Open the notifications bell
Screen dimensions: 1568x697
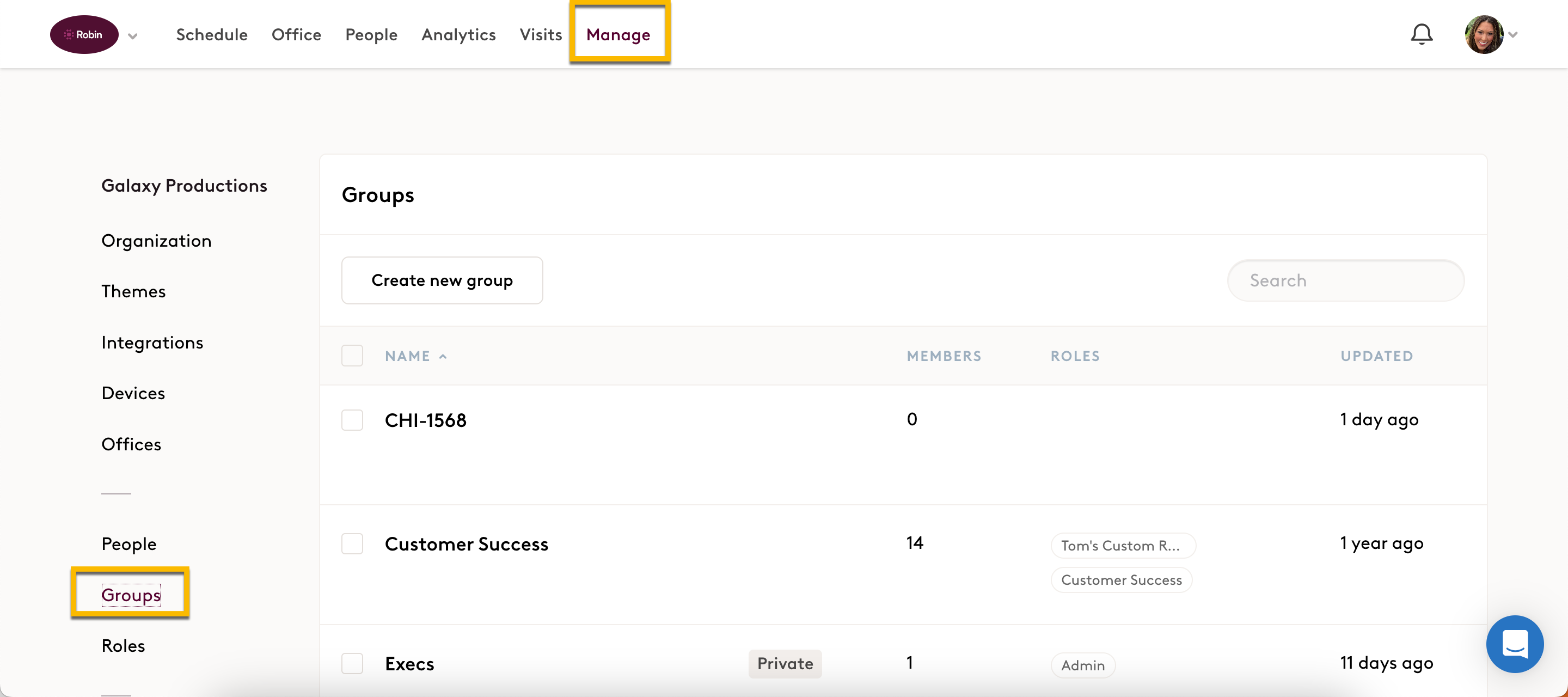1422,35
